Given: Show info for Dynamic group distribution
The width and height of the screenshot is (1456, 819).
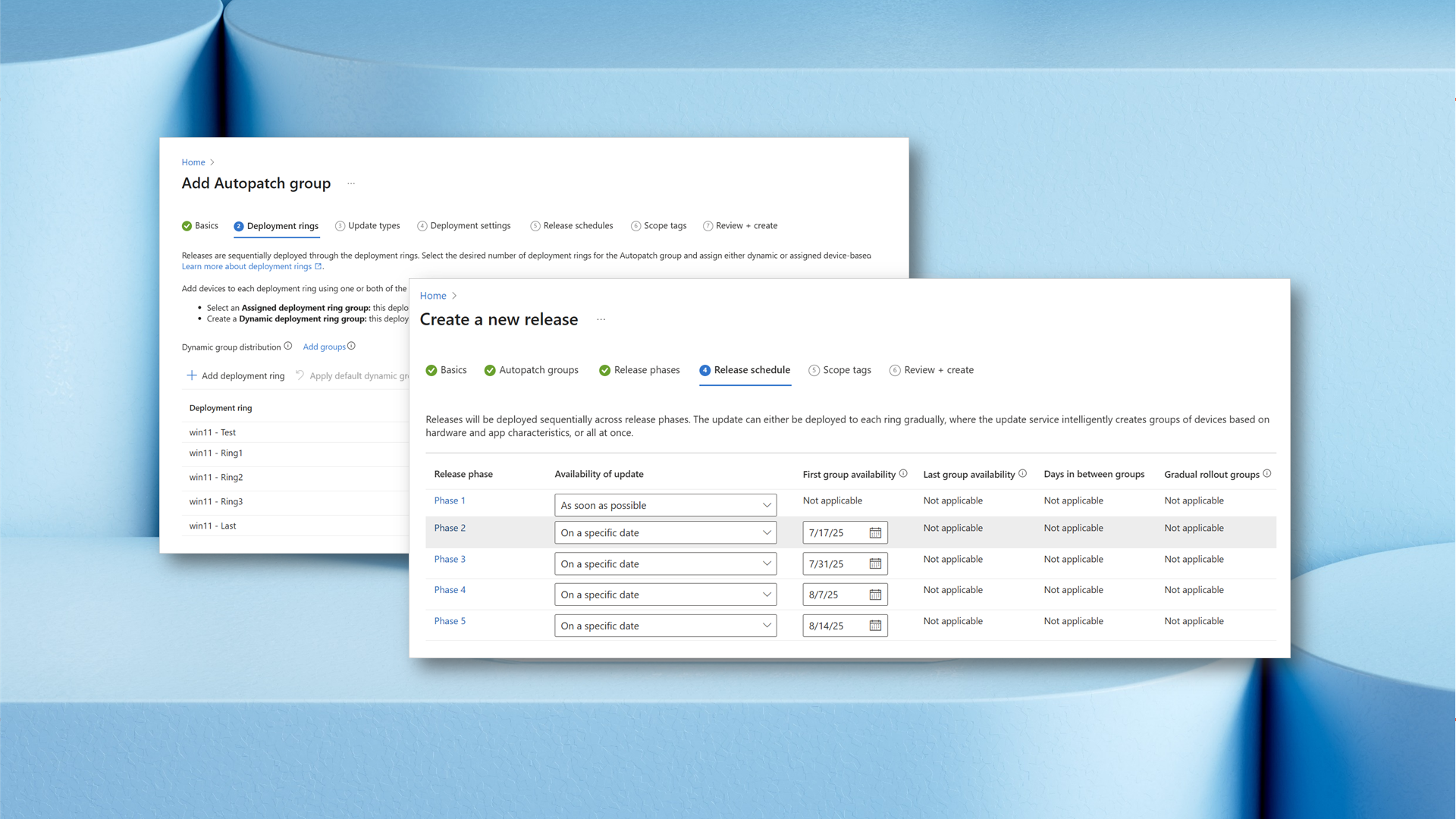Looking at the screenshot, I should [x=288, y=347].
